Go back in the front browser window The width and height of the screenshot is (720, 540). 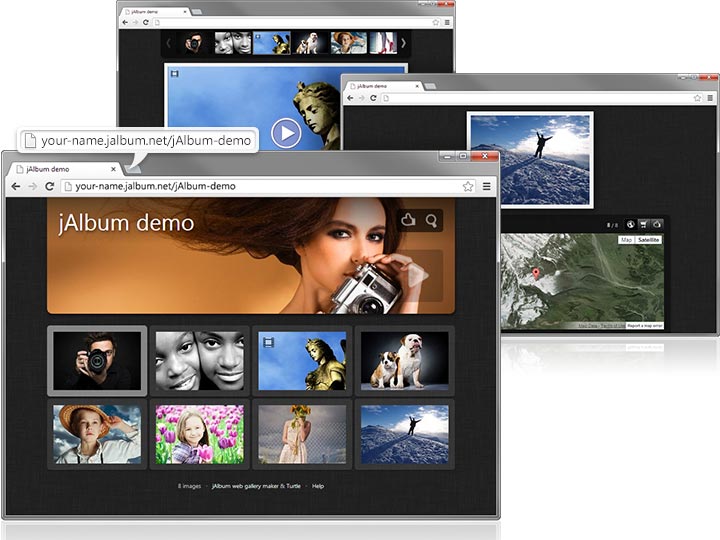pos(16,186)
